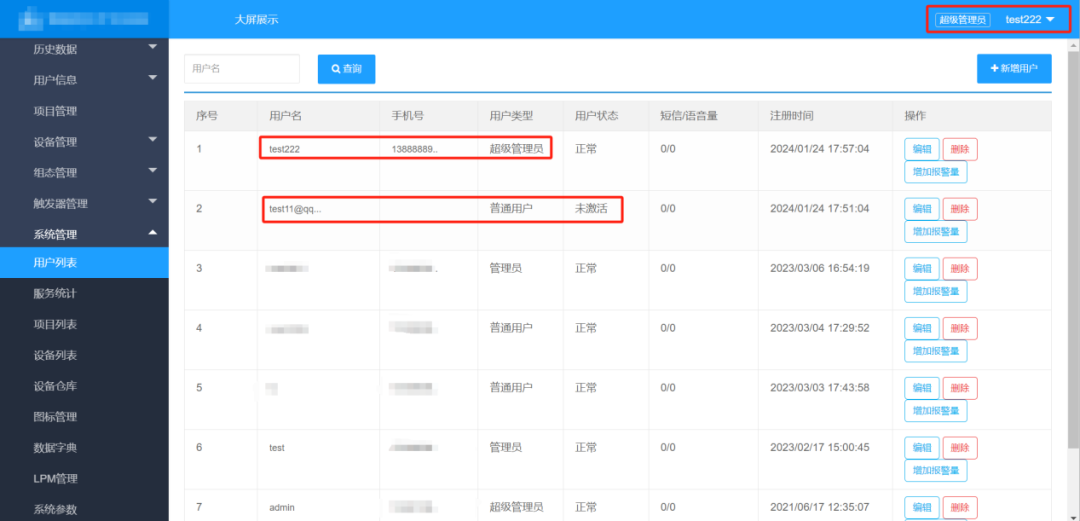
Task: Click date 2021/06/17 12:35:07
Action: 820,507
